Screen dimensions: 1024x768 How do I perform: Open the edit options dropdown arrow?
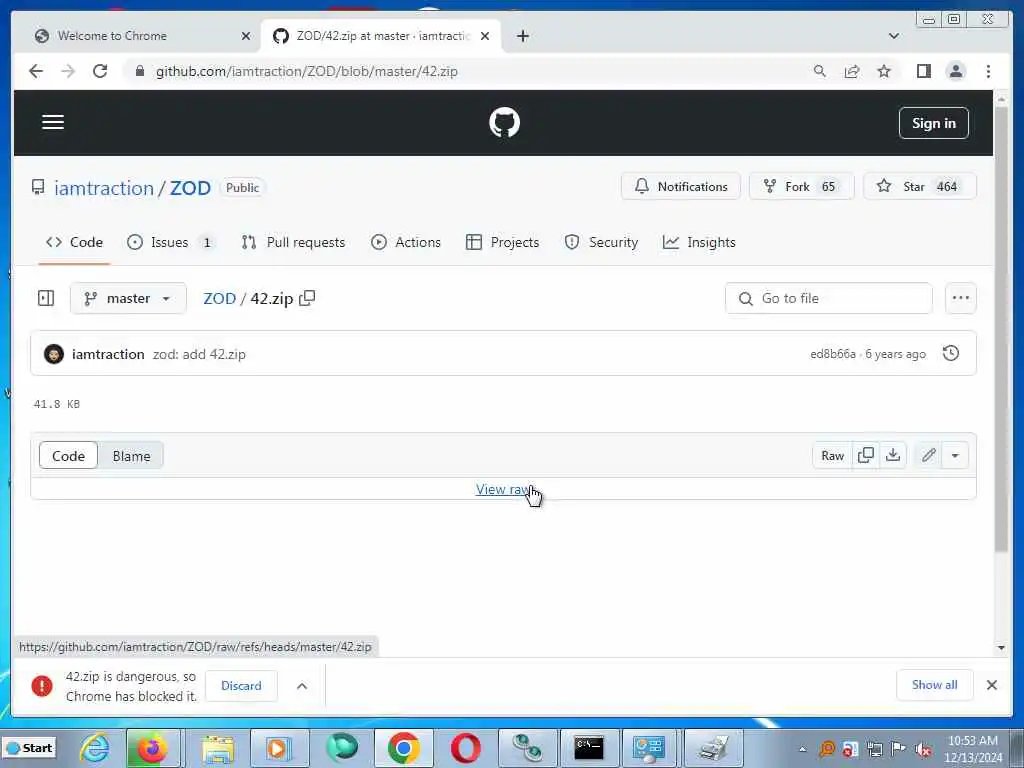(x=955, y=455)
